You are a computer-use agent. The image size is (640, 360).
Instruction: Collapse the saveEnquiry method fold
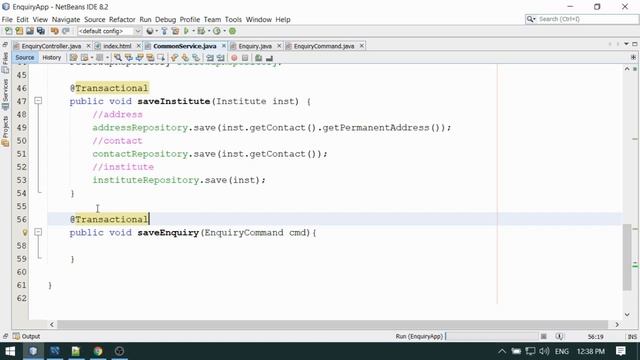pyautogui.click(x=38, y=232)
